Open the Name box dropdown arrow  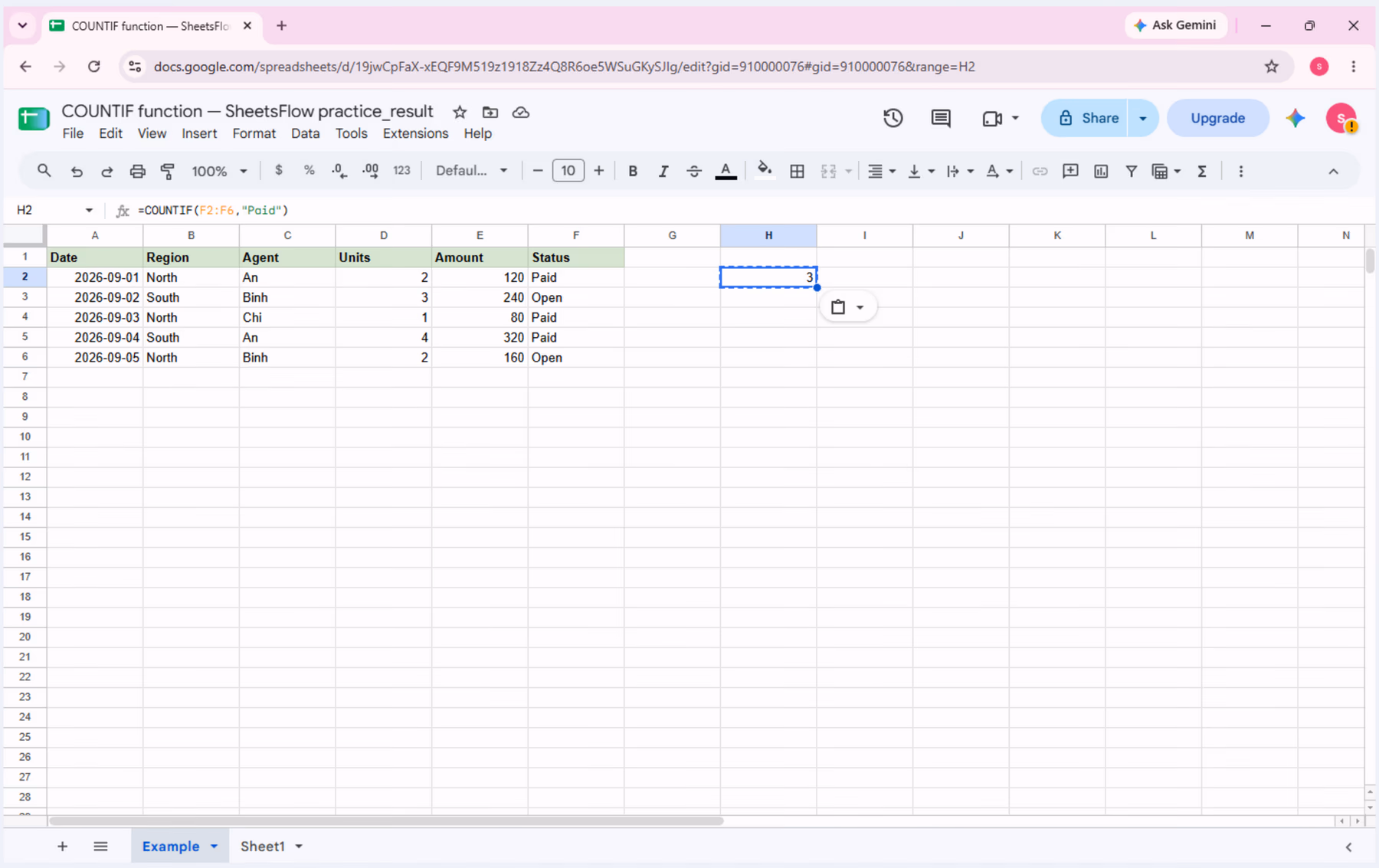coord(89,210)
